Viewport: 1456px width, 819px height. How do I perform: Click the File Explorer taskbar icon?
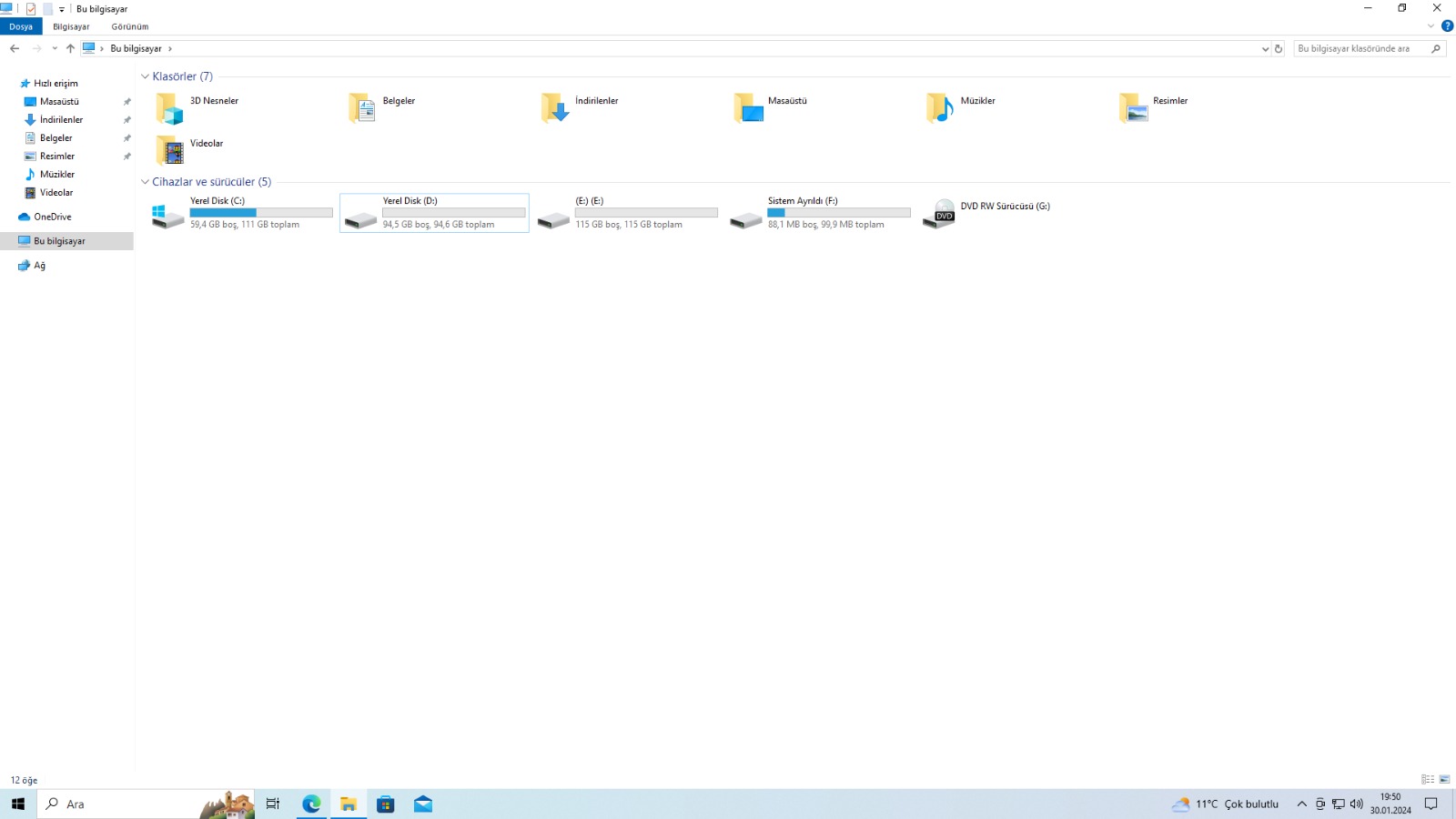click(x=349, y=804)
